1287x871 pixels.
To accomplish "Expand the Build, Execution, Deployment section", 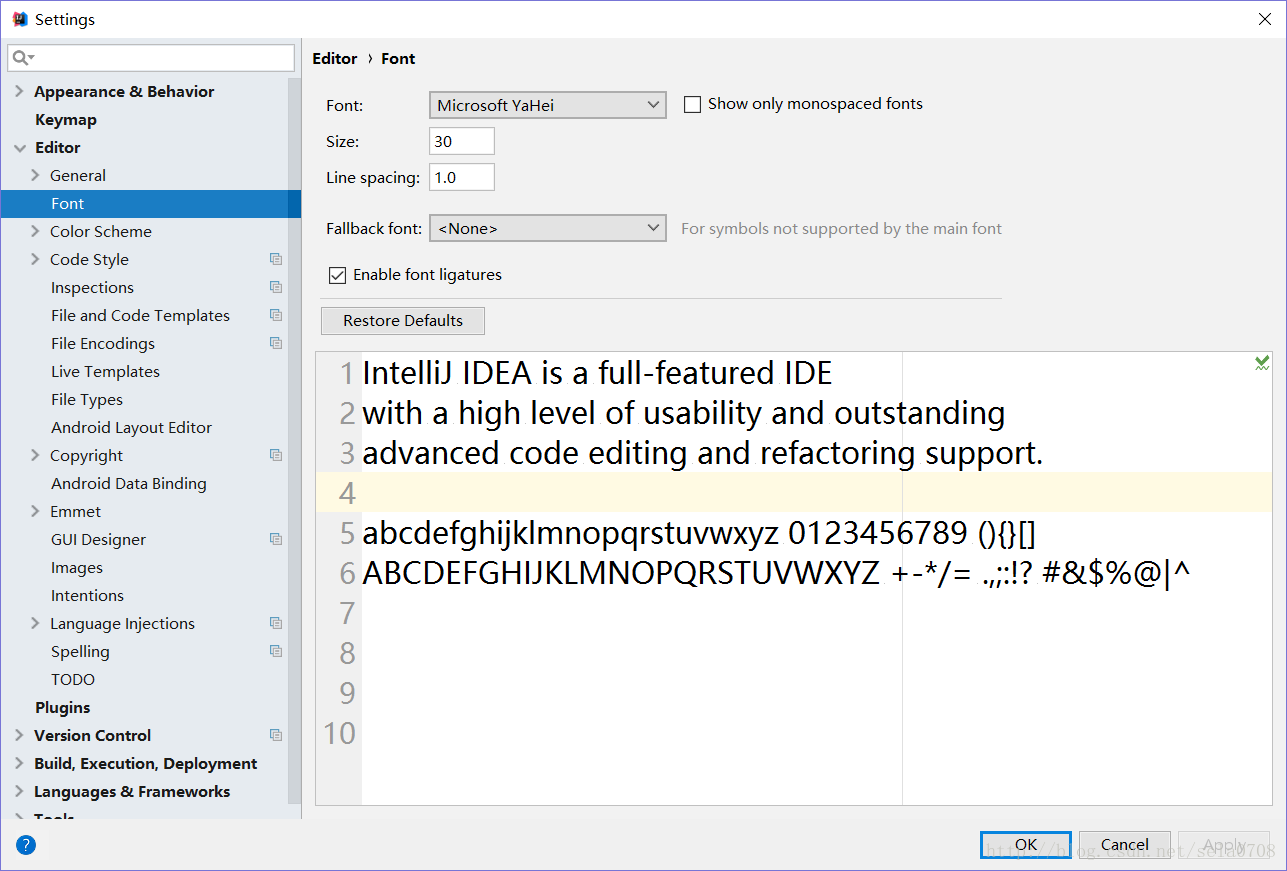I will [19, 763].
